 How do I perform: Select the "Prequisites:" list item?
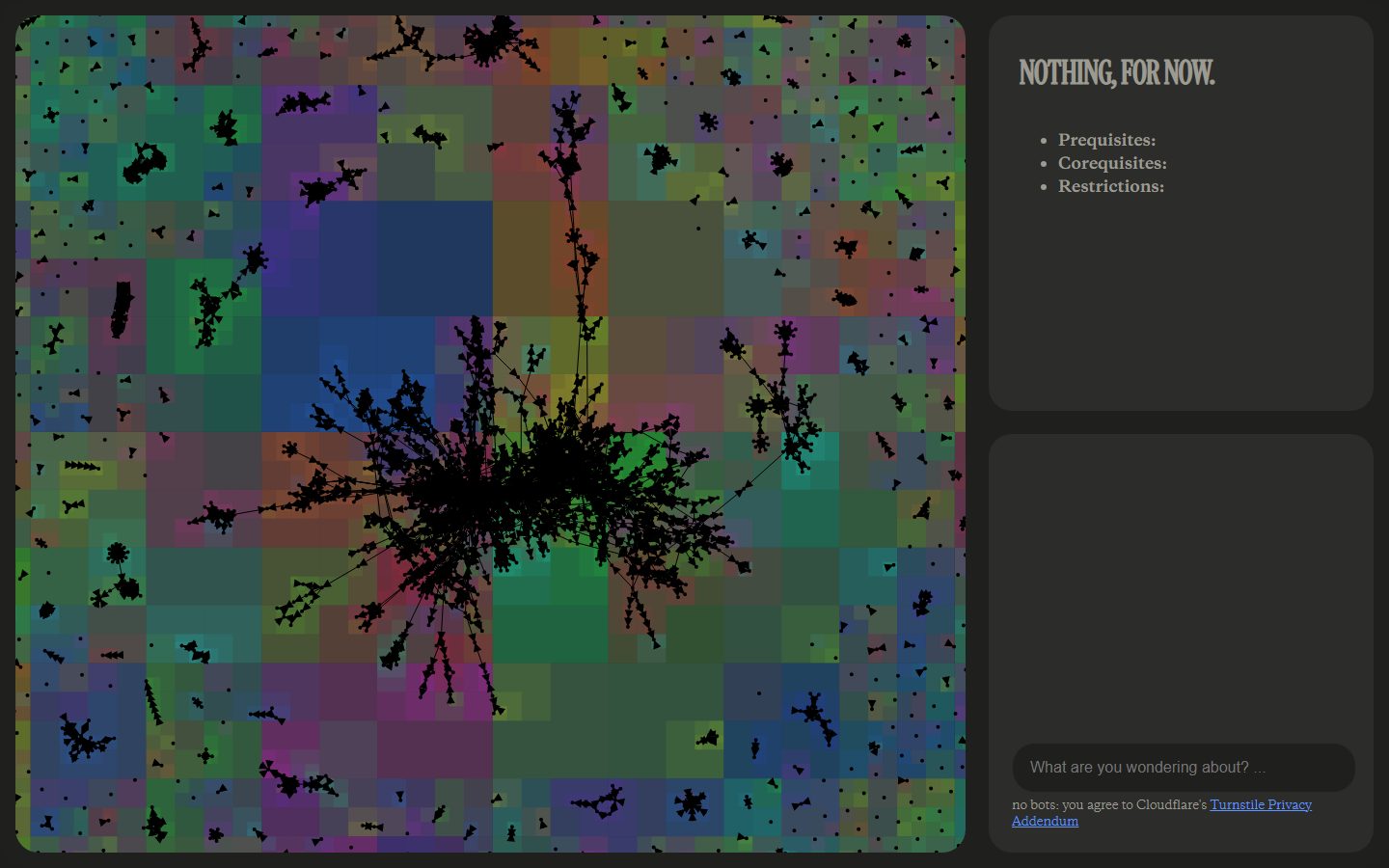click(x=1106, y=140)
